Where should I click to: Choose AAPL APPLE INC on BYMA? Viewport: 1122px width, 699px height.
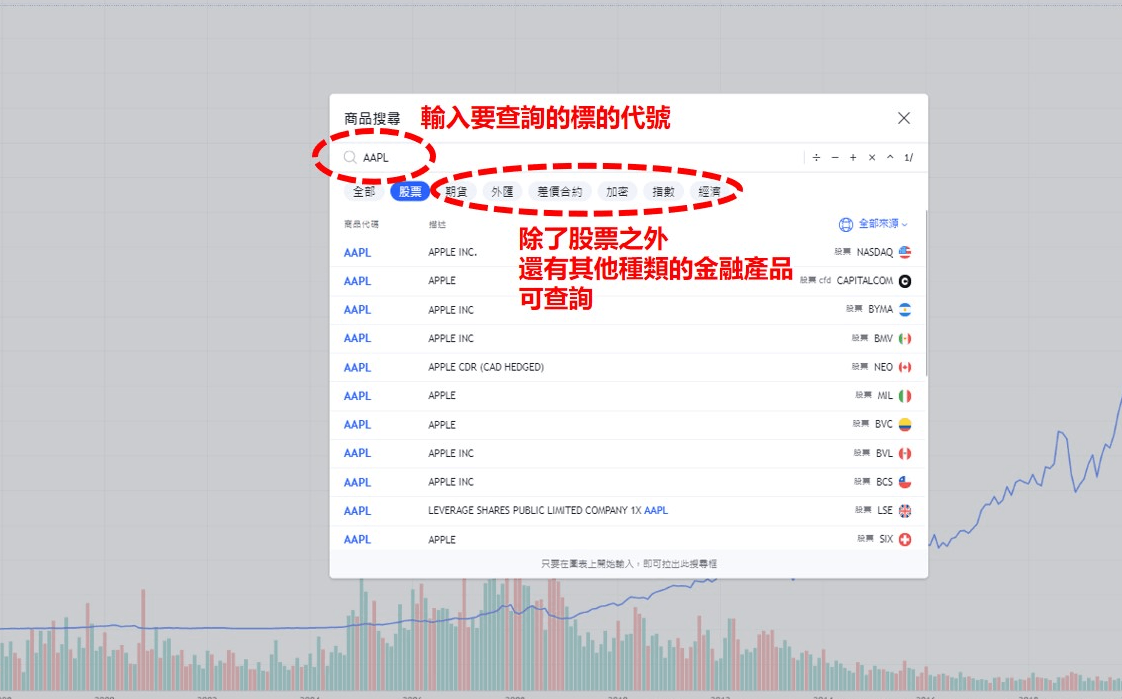point(628,310)
